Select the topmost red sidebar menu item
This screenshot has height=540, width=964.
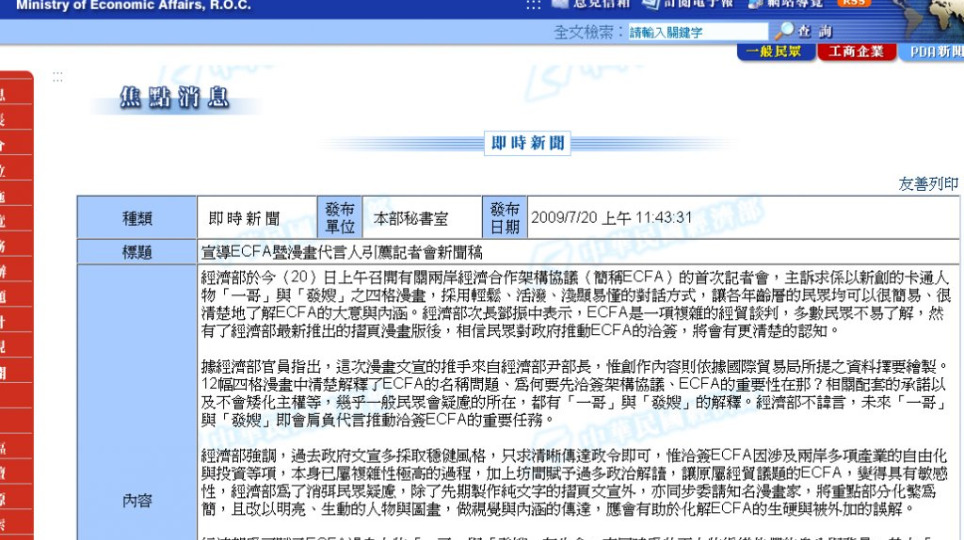click(x=8, y=95)
